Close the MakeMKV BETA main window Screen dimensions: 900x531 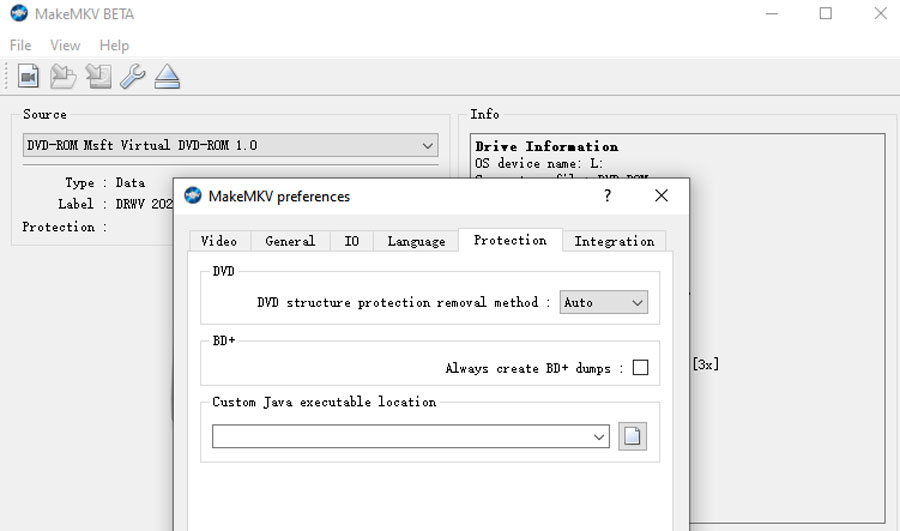pos(880,13)
